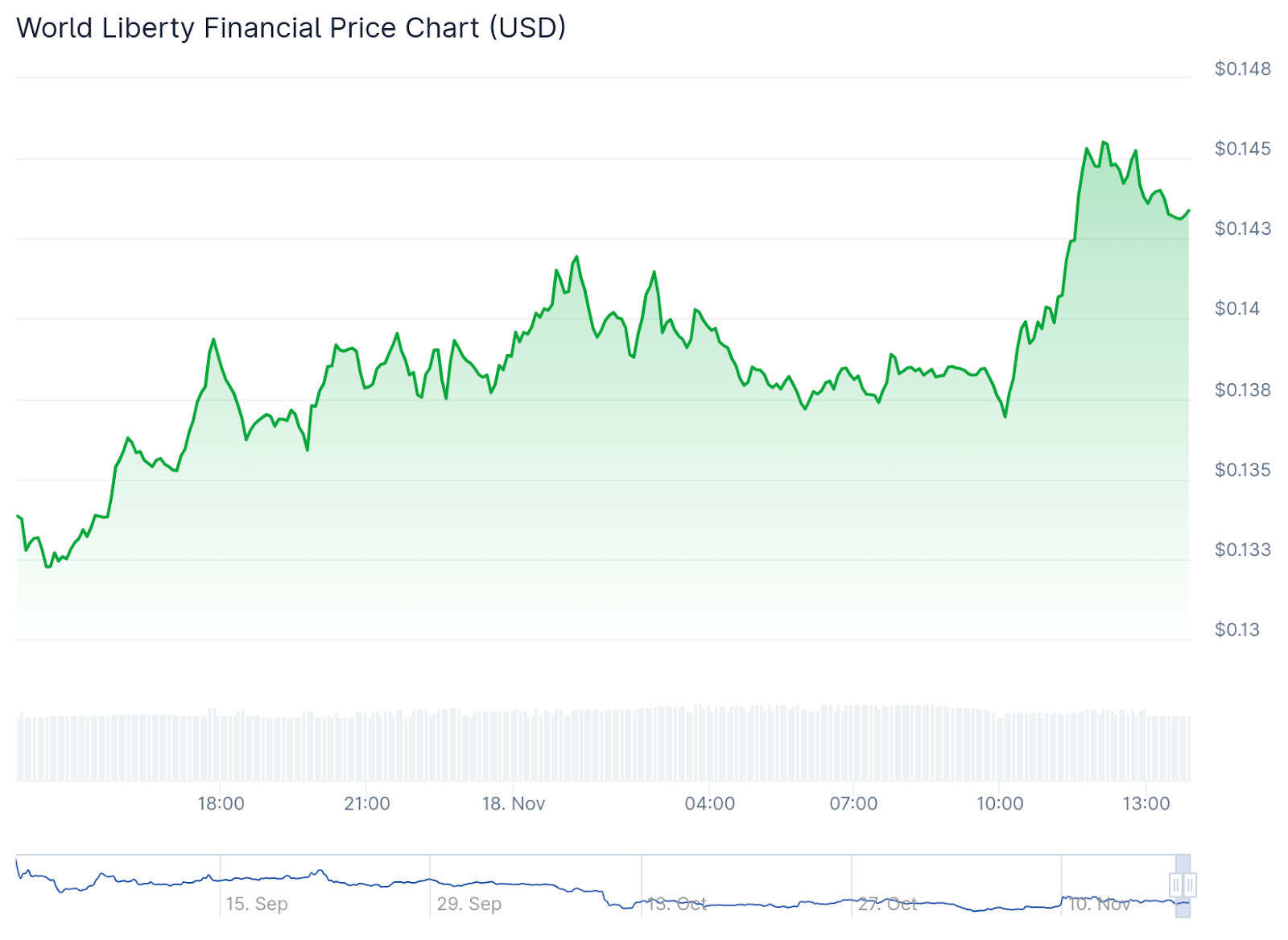Click the 04:00 time axis label
Screen dimensions: 1288x940
710,803
